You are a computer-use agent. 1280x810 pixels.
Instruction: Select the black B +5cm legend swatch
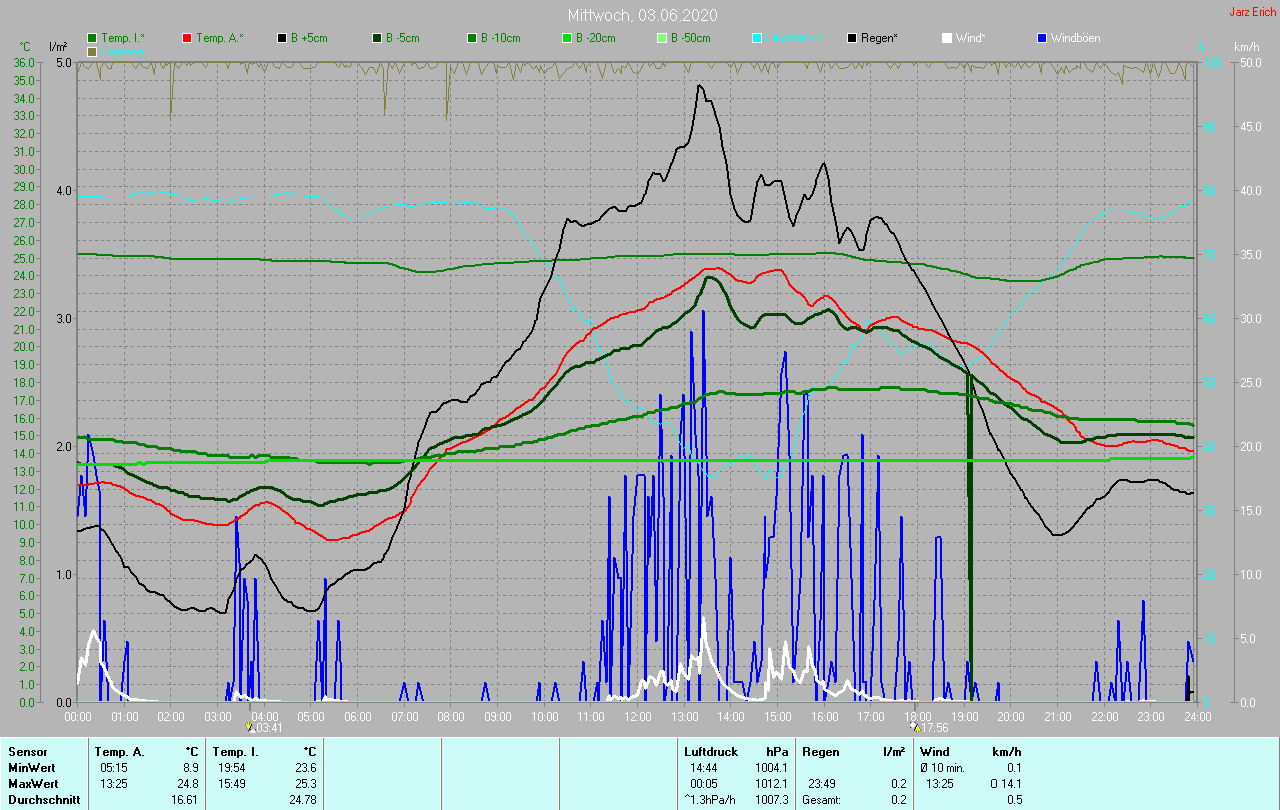(x=283, y=38)
